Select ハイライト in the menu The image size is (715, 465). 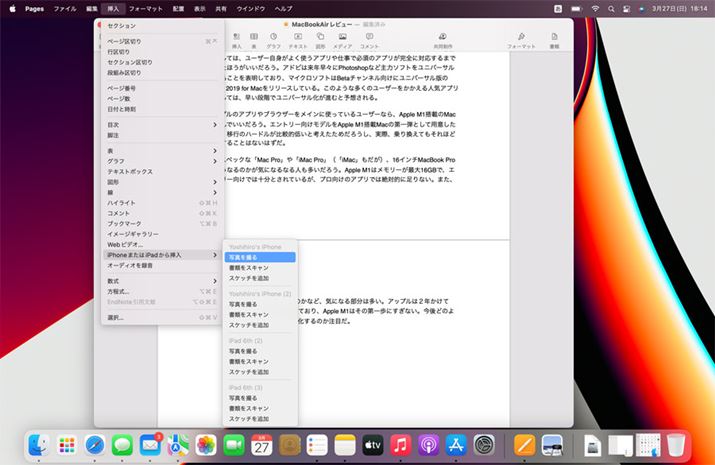(x=161, y=203)
